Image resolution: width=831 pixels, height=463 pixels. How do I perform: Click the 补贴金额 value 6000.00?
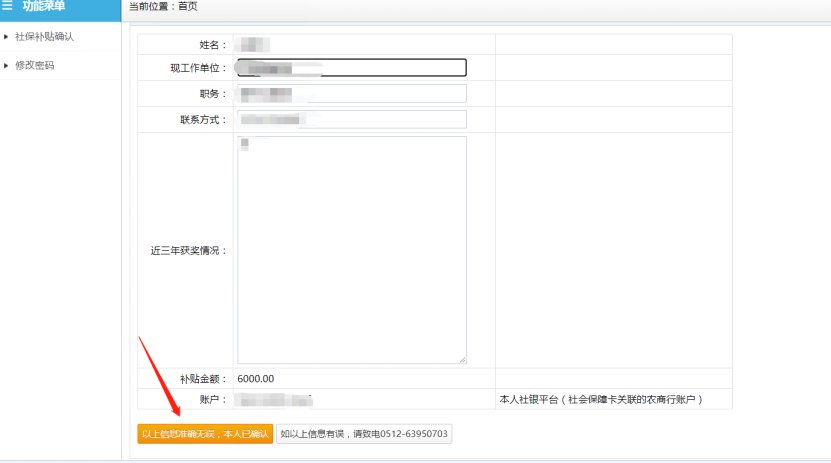[255, 379]
